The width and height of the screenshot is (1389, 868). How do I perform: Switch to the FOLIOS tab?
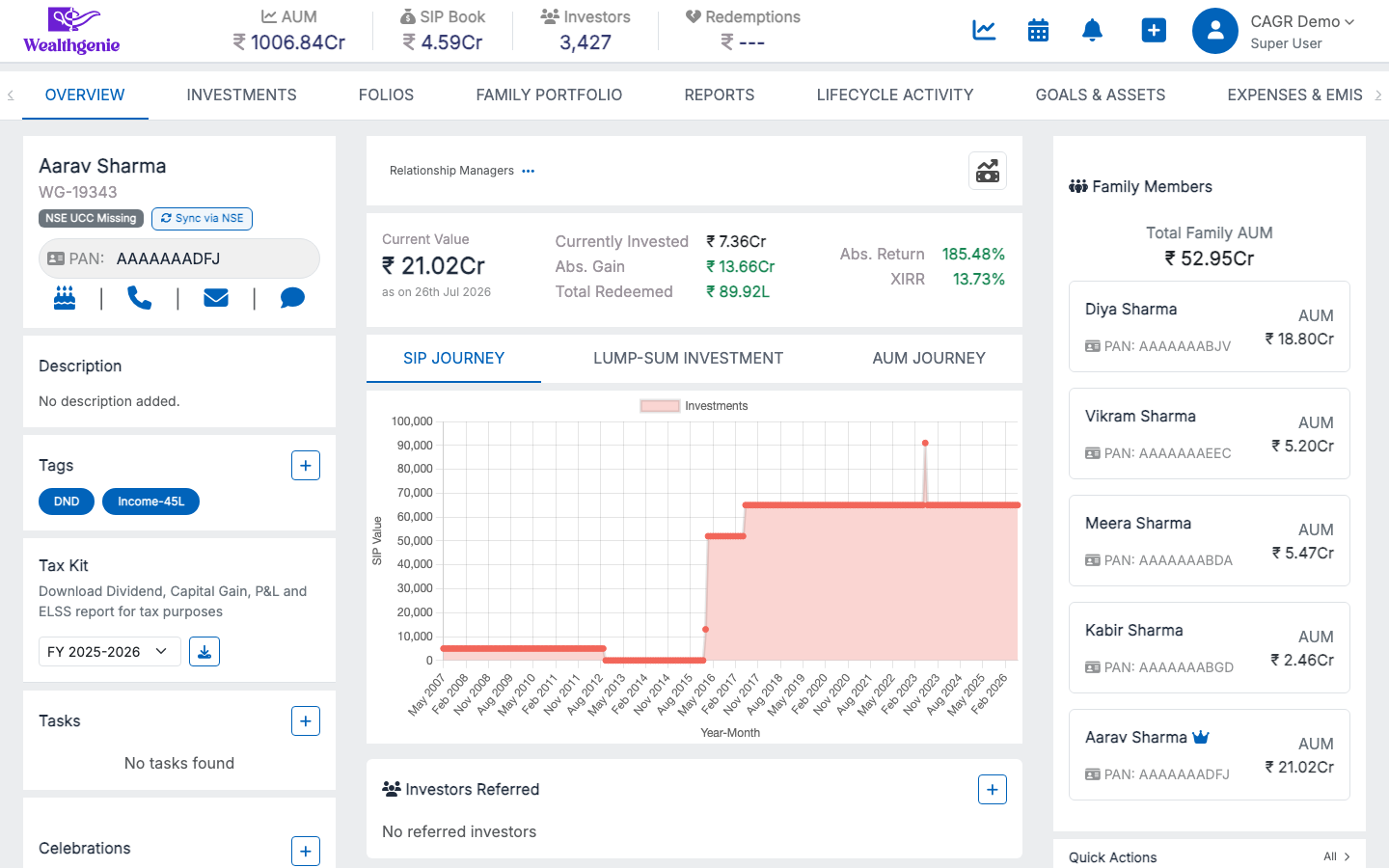coord(386,95)
